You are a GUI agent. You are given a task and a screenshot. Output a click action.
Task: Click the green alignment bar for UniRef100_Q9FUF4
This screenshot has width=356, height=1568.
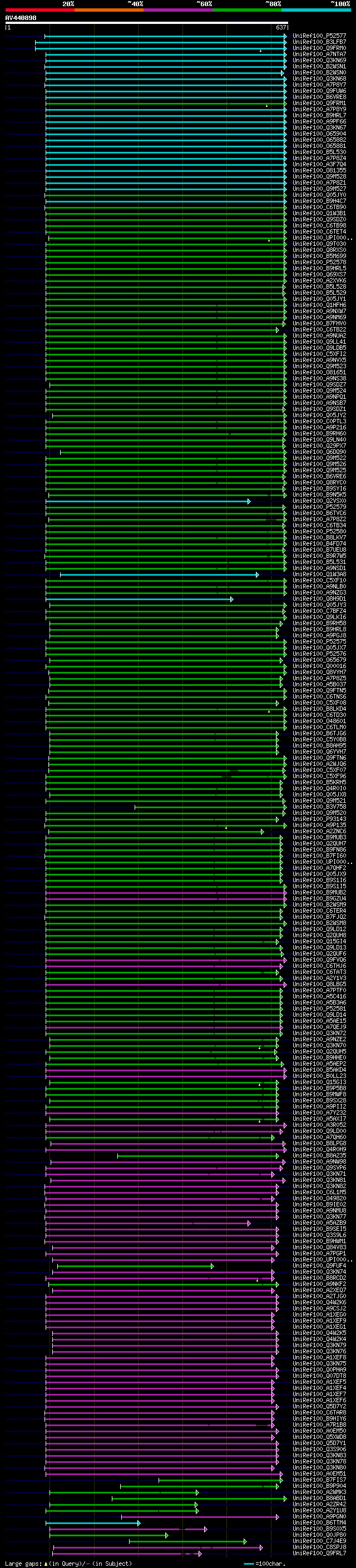pyautogui.click(x=136, y=1267)
